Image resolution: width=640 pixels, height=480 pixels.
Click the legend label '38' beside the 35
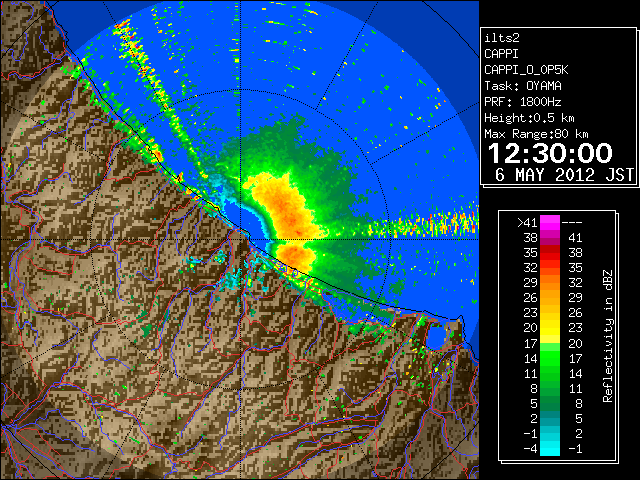tap(575, 253)
